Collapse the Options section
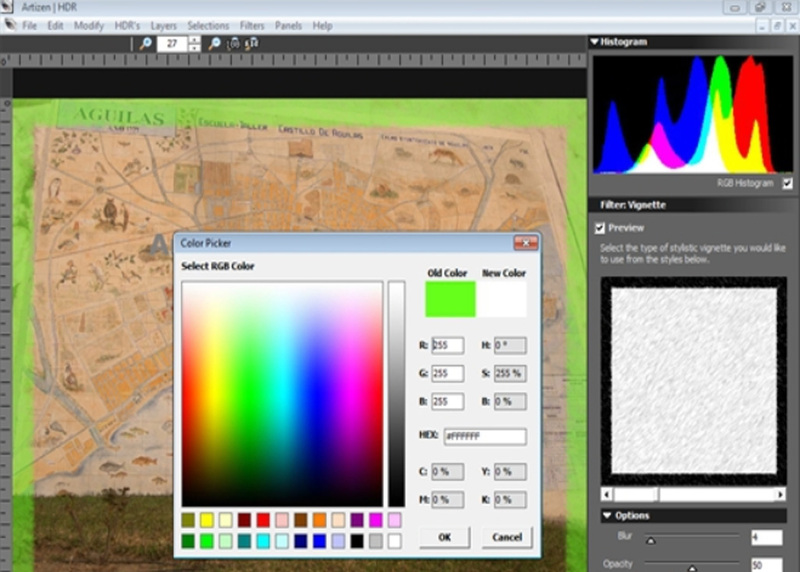The width and height of the screenshot is (800, 572). pos(607,515)
